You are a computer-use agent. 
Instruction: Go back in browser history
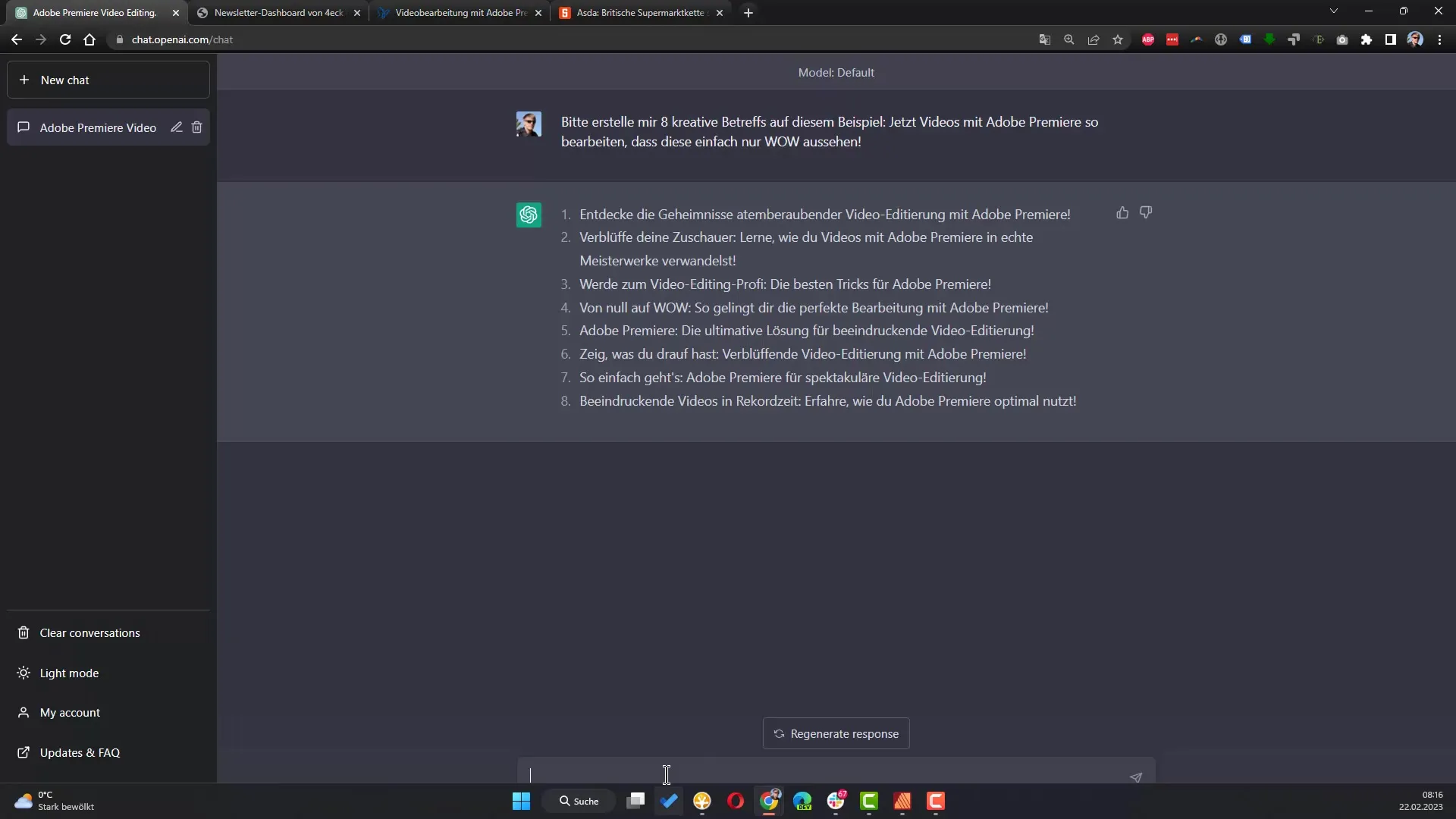pyautogui.click(x=17, y=39)
